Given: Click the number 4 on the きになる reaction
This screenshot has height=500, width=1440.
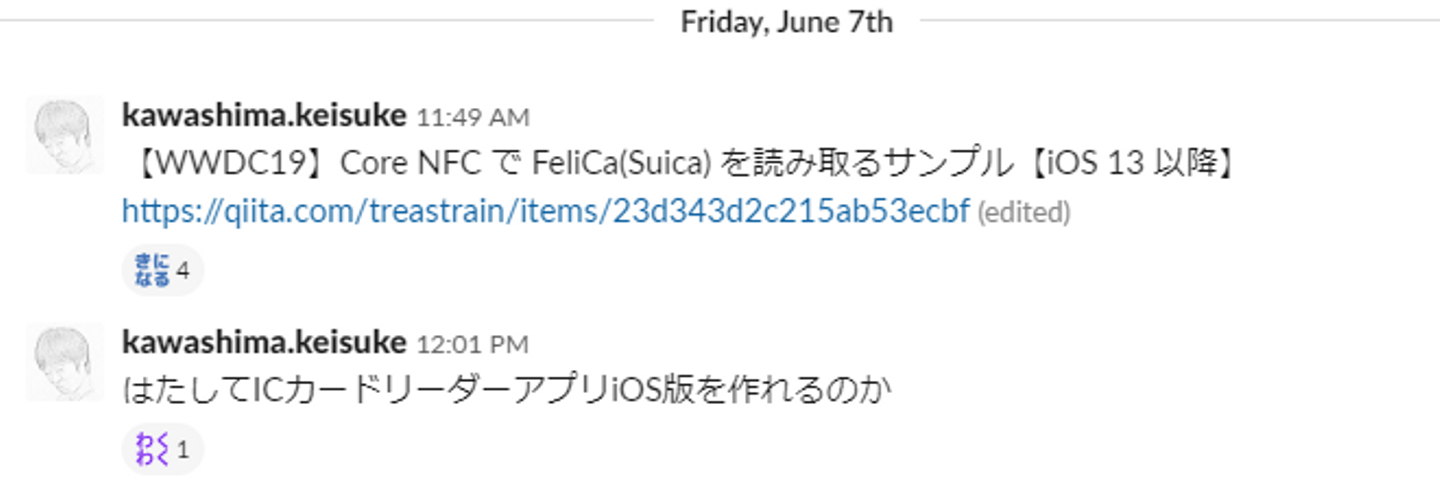Looking at the screenshot, I should point(183,270).
